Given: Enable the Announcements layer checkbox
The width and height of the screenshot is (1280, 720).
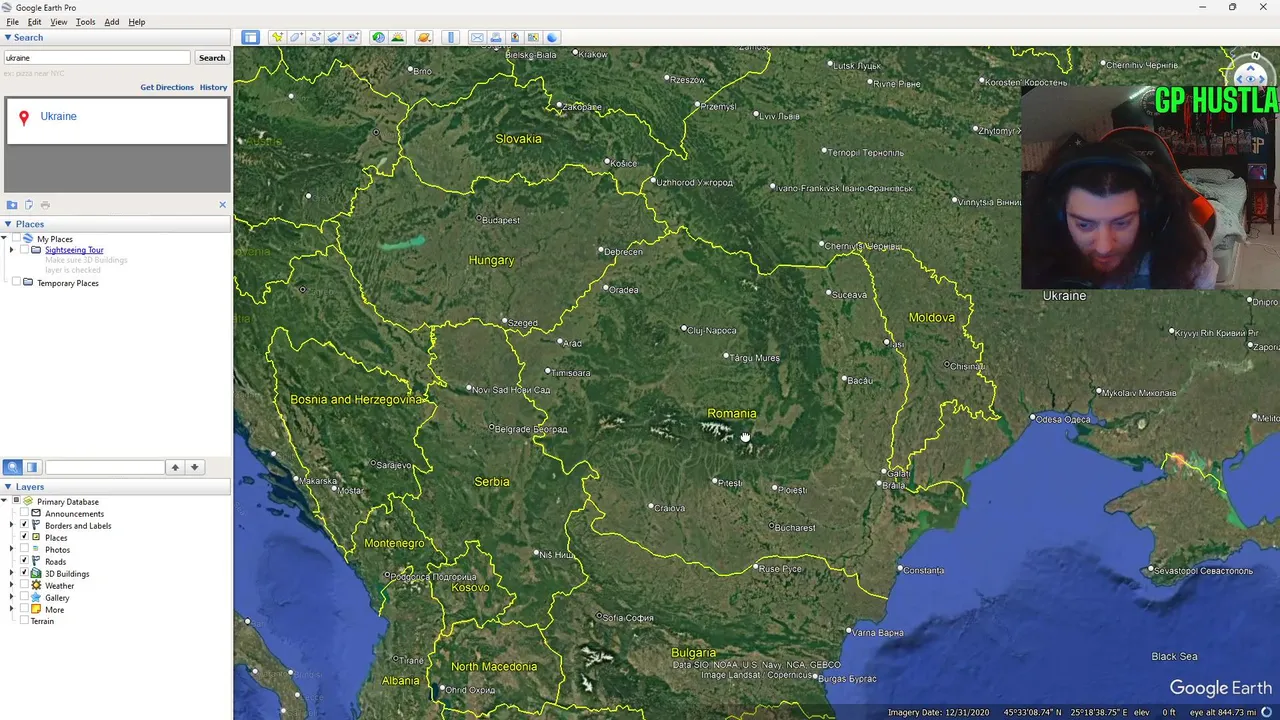Looking at the screenshot, I should [24, 513].
